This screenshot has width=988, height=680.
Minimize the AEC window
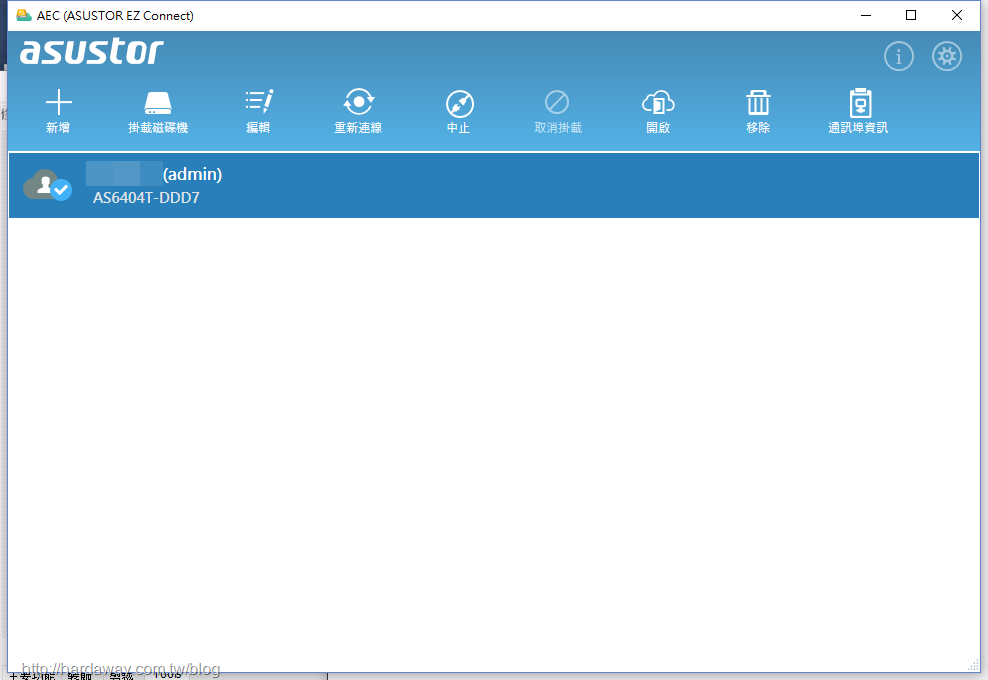(x=866, y=15)
